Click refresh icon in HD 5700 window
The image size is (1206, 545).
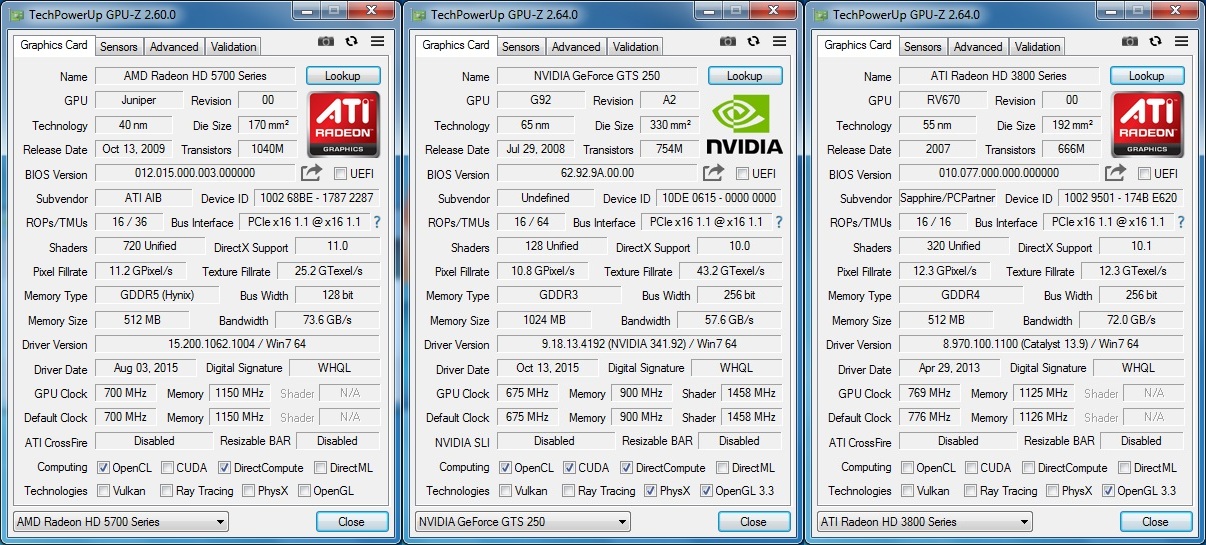click(x=352, y=41)
